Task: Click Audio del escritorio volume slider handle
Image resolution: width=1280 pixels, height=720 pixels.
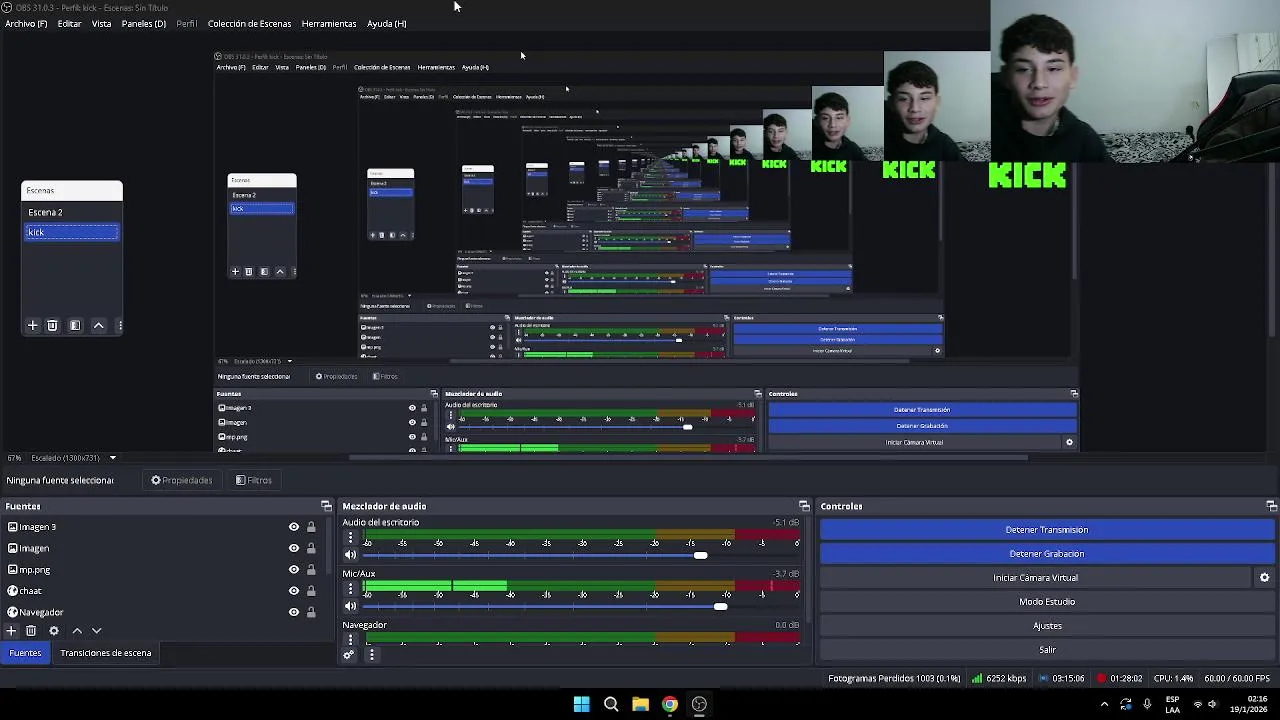Action: 700,555
